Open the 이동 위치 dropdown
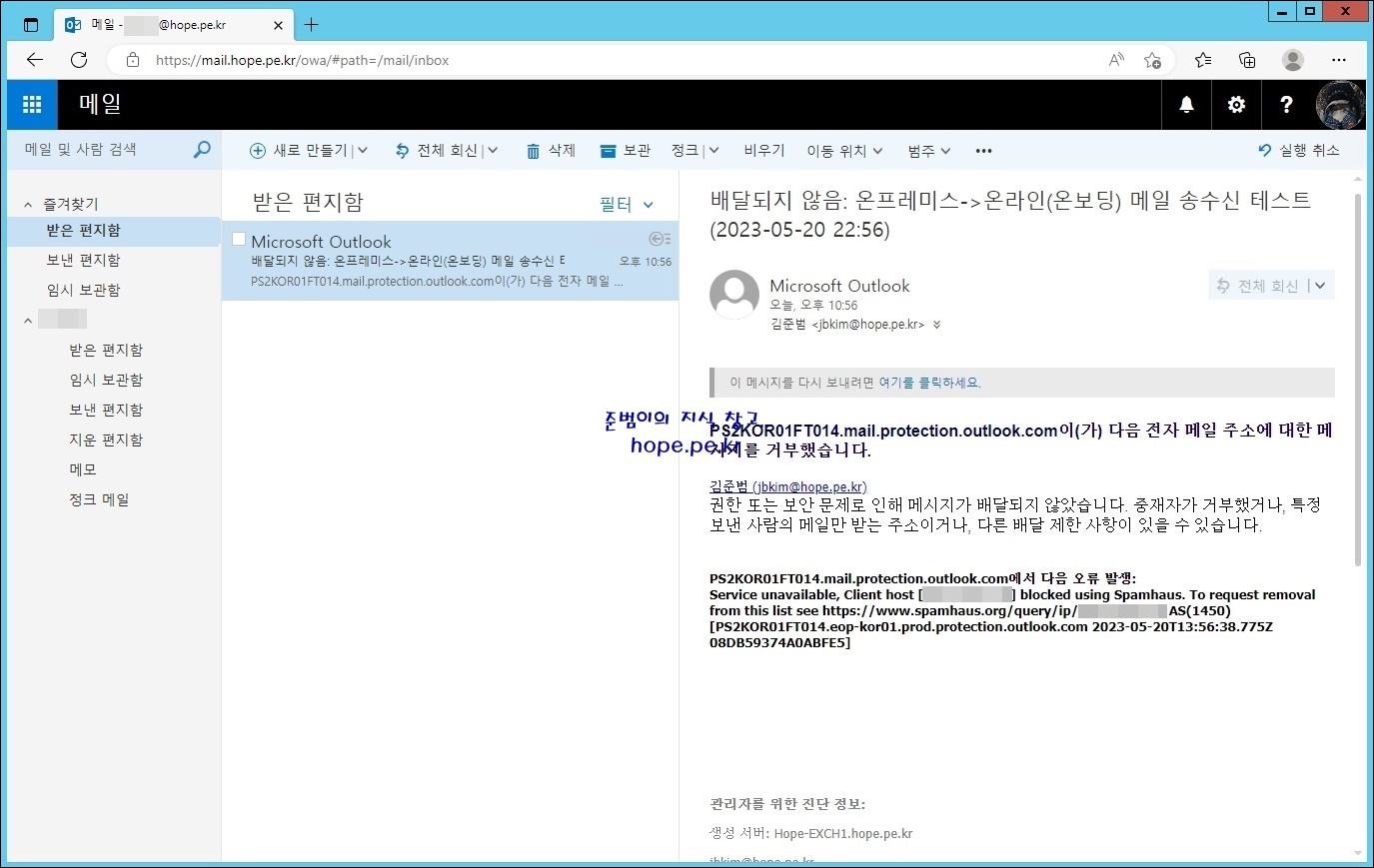This screenshot has height=868, width=1374. point(844,151)
